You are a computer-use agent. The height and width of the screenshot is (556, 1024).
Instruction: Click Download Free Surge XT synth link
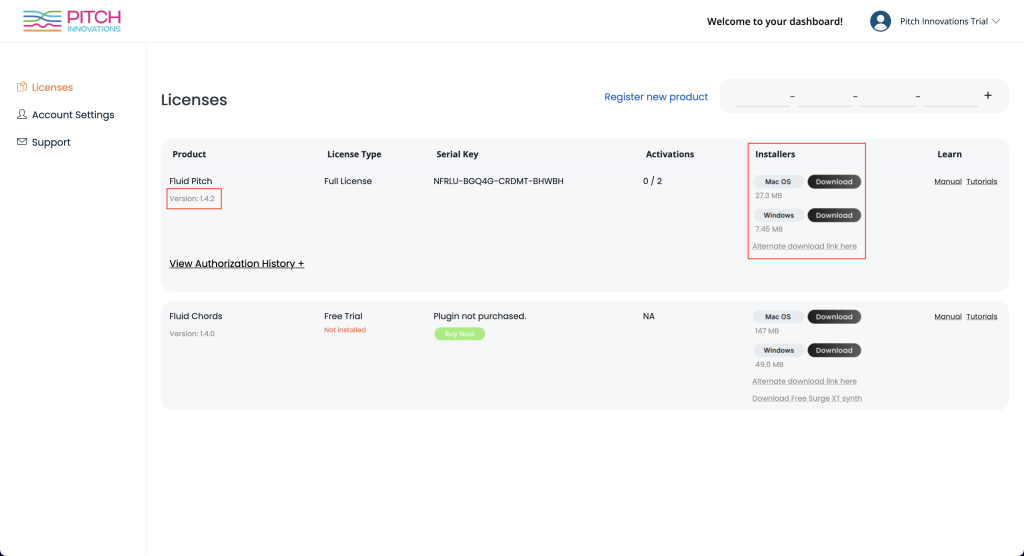point(807,398)
